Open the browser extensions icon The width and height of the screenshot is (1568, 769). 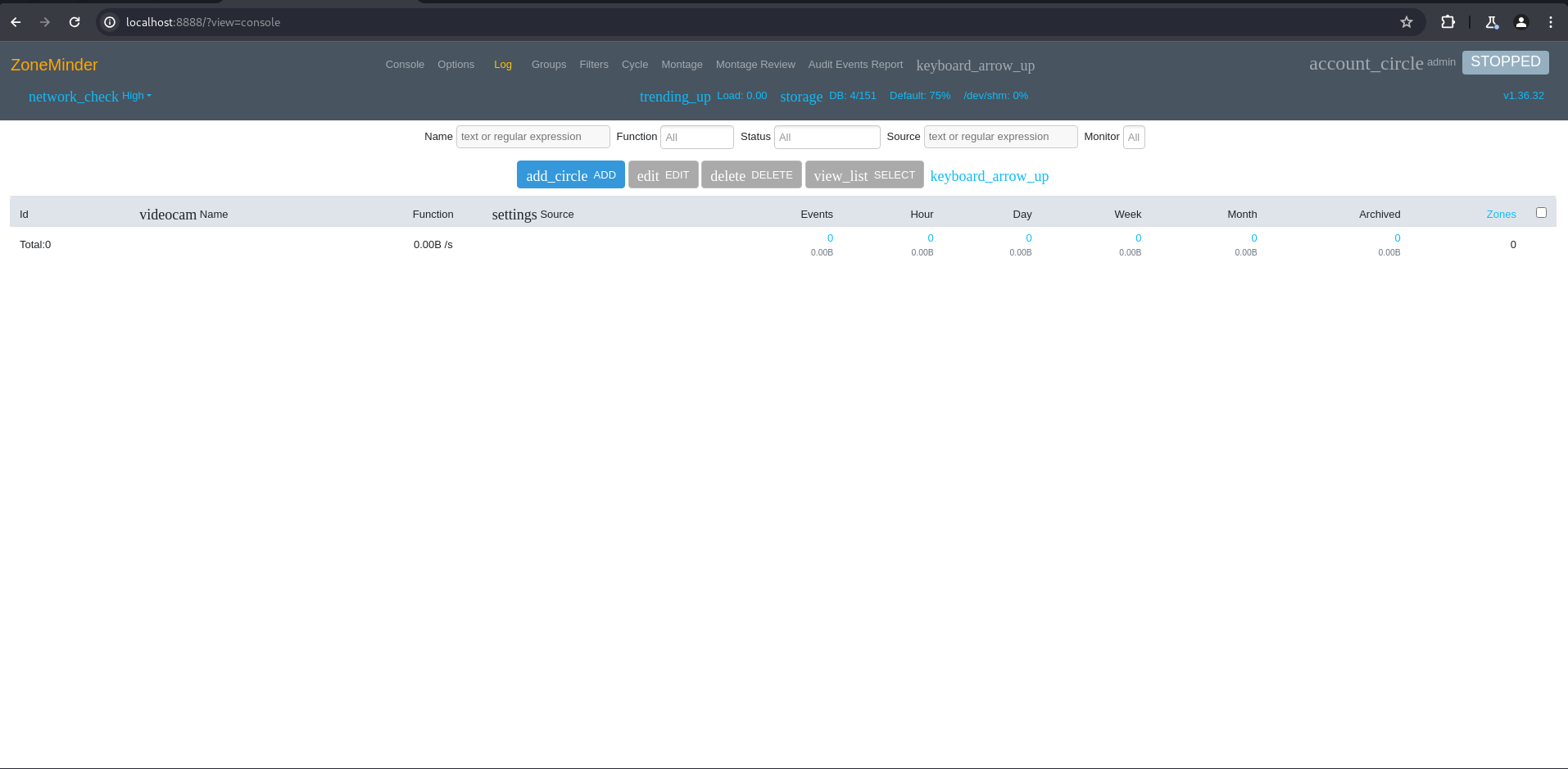1448,22
